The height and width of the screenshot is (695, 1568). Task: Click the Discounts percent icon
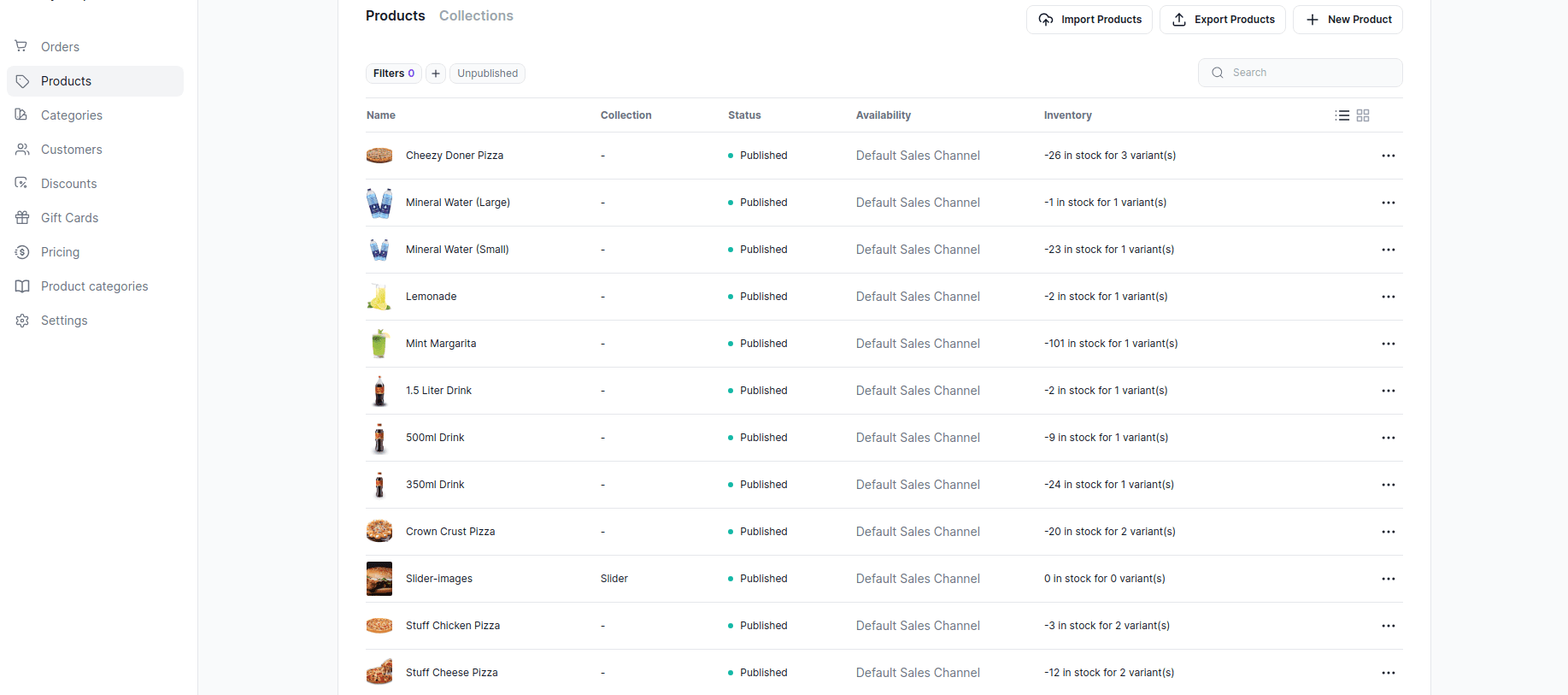tap(22, 183)
